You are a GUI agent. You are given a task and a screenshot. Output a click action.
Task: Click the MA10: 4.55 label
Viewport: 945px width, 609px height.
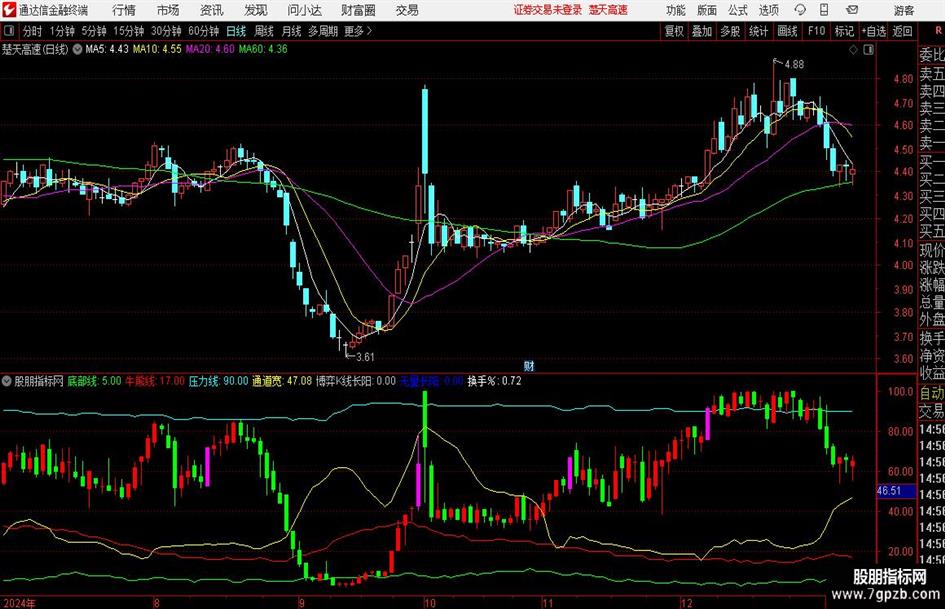click(157, 49)
